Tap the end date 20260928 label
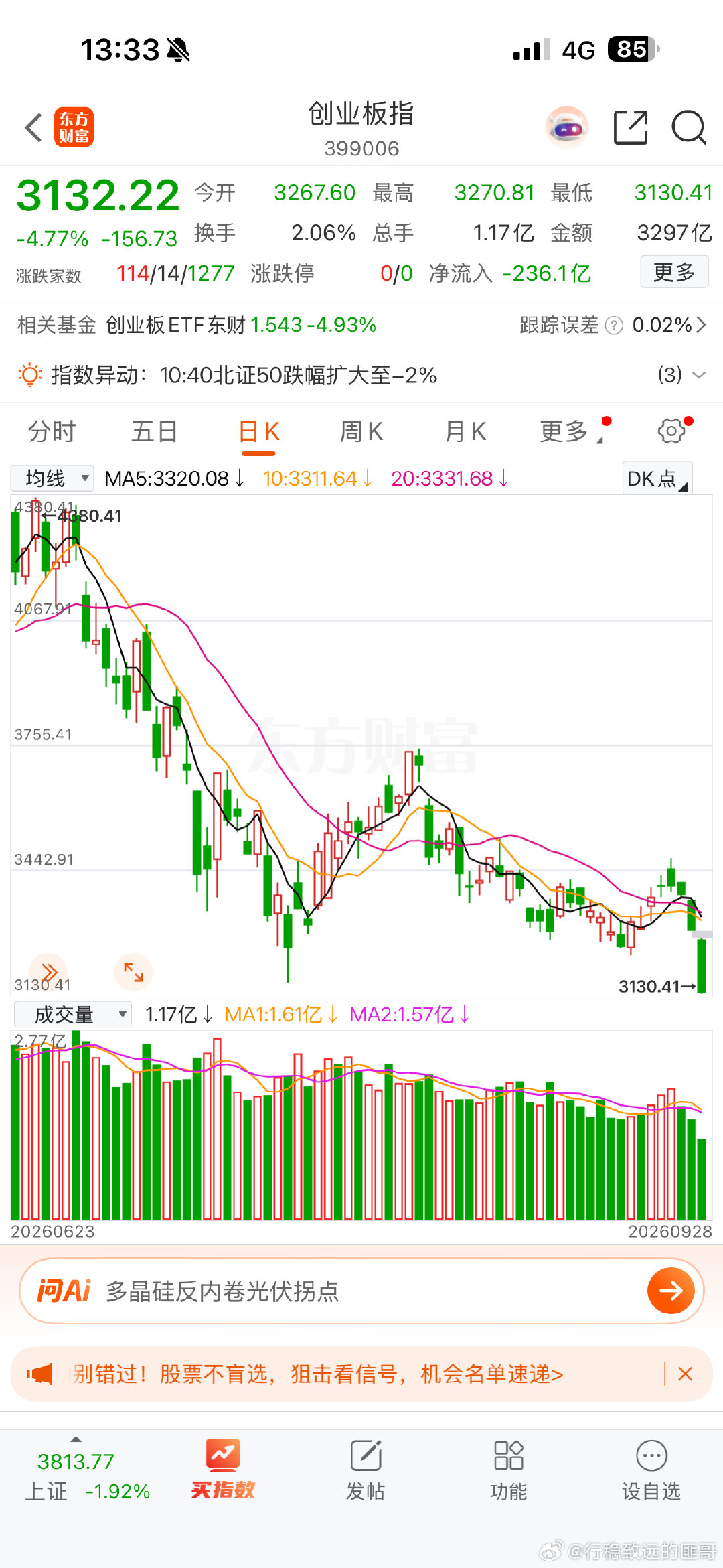Screen dimensions: 723x1568 (669, 1231)
